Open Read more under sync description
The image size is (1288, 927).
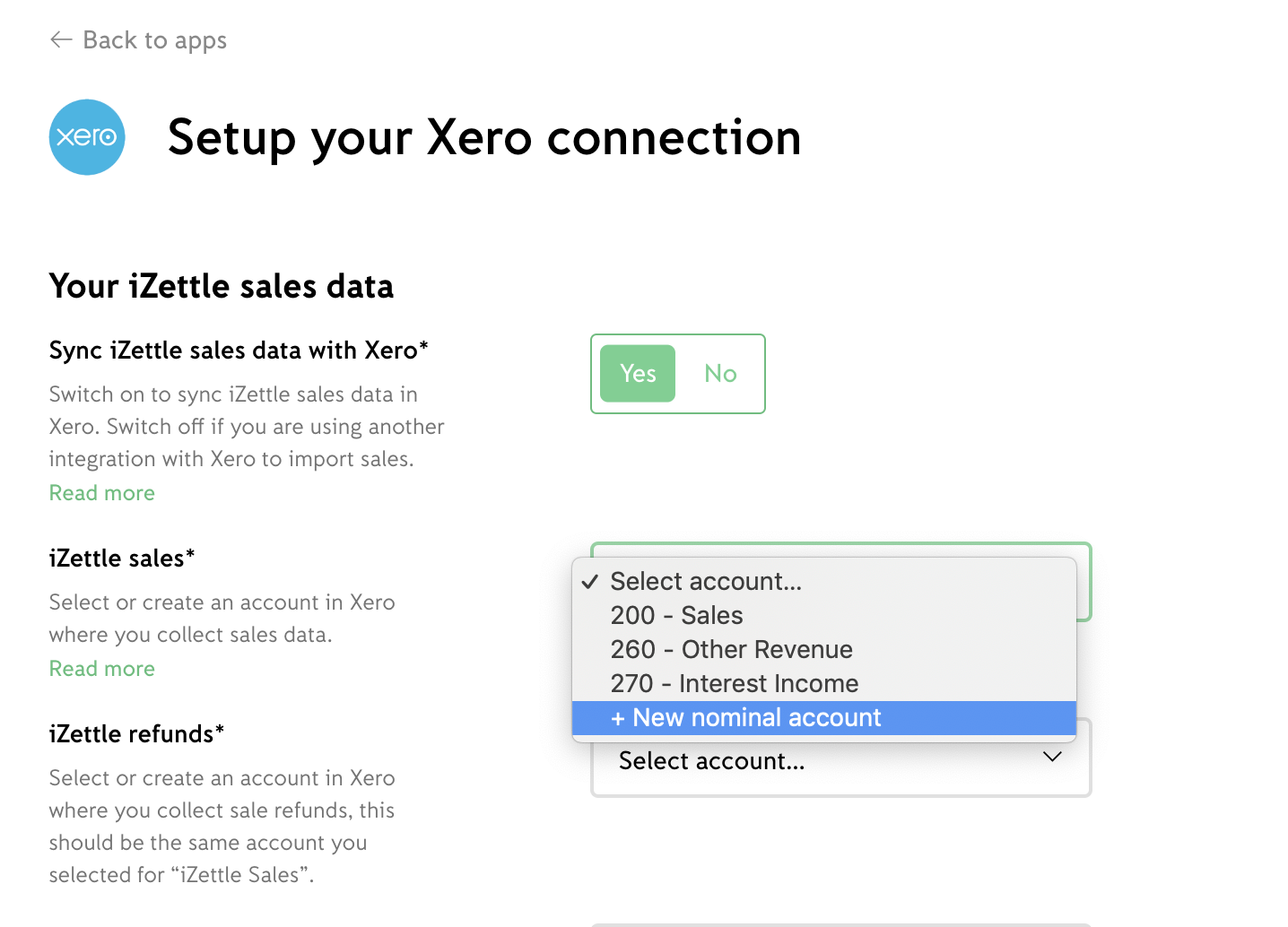tap(102, 493)
